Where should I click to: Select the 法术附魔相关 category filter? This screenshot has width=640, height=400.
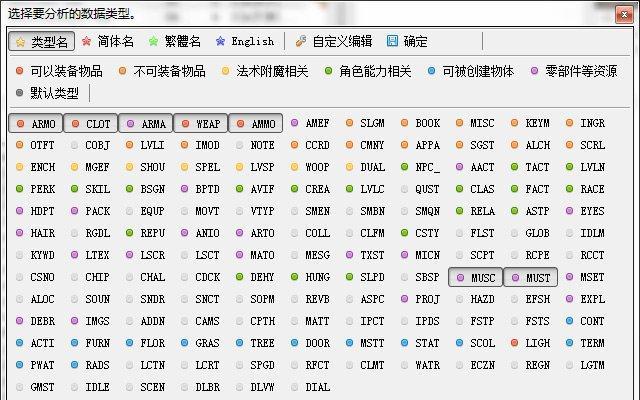coord(264,71)
